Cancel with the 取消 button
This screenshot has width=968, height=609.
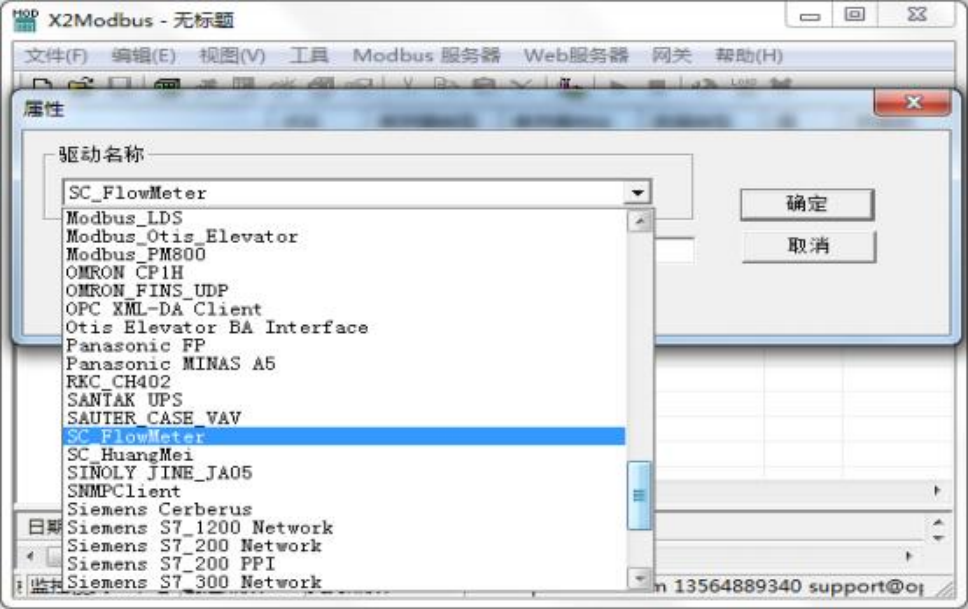[x=808, y=246]
